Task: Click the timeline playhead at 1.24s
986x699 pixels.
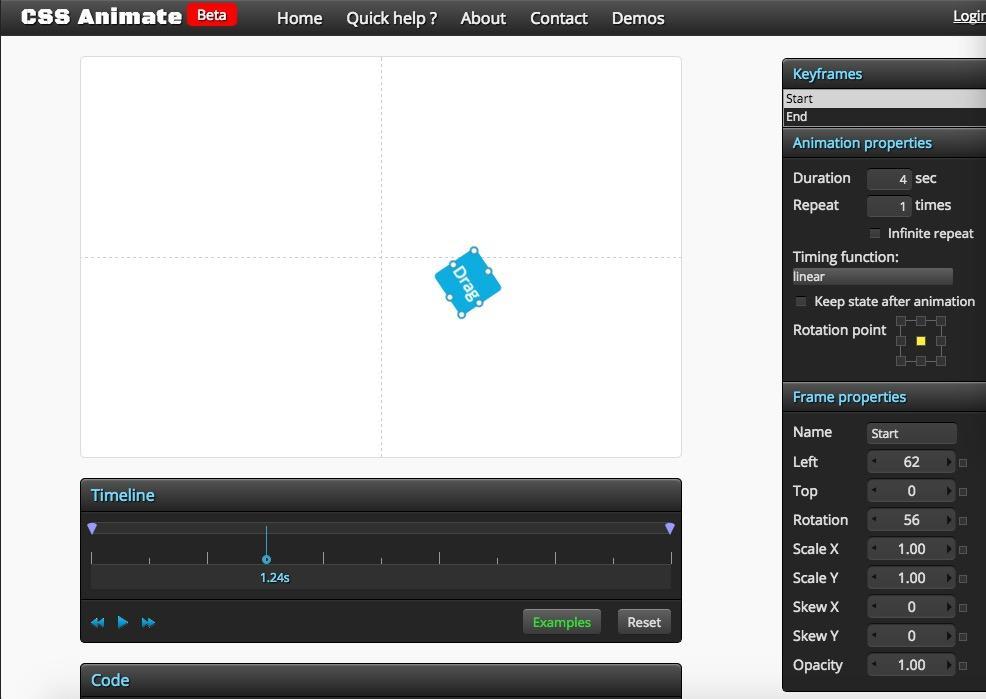Action: [x=266, y=559]
